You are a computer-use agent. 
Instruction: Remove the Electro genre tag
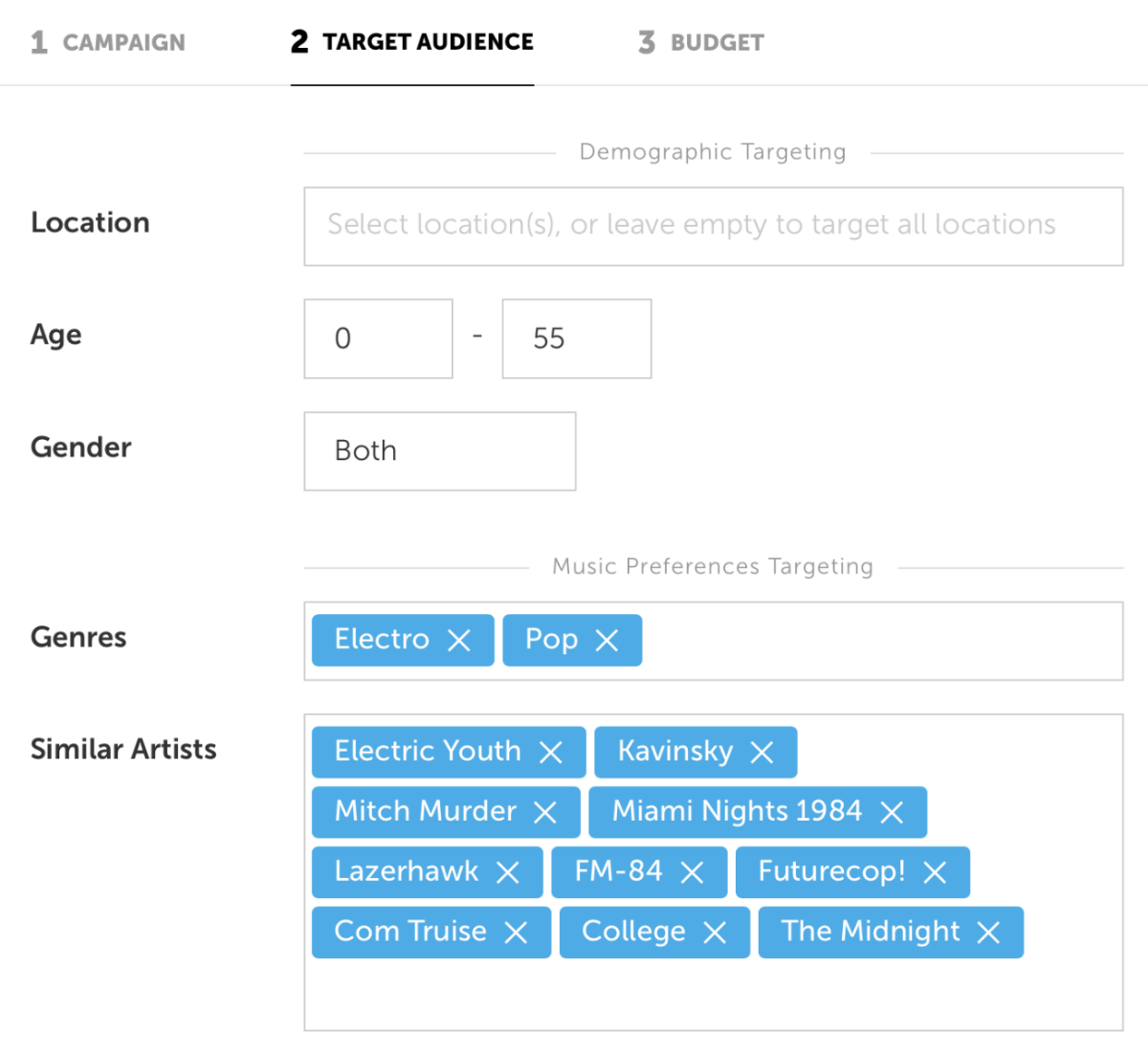tap(459, 640)
